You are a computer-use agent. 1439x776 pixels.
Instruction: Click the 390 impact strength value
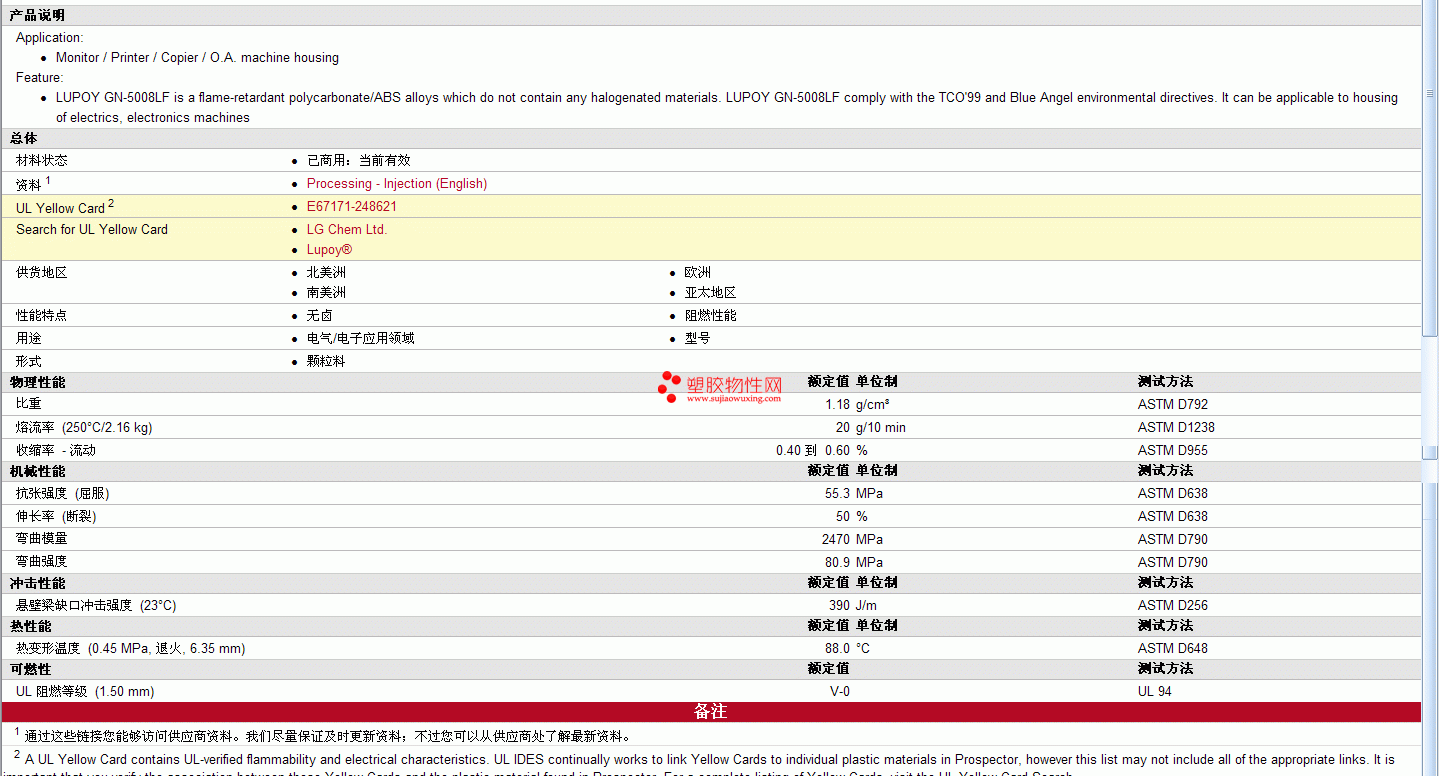(839, 605)
